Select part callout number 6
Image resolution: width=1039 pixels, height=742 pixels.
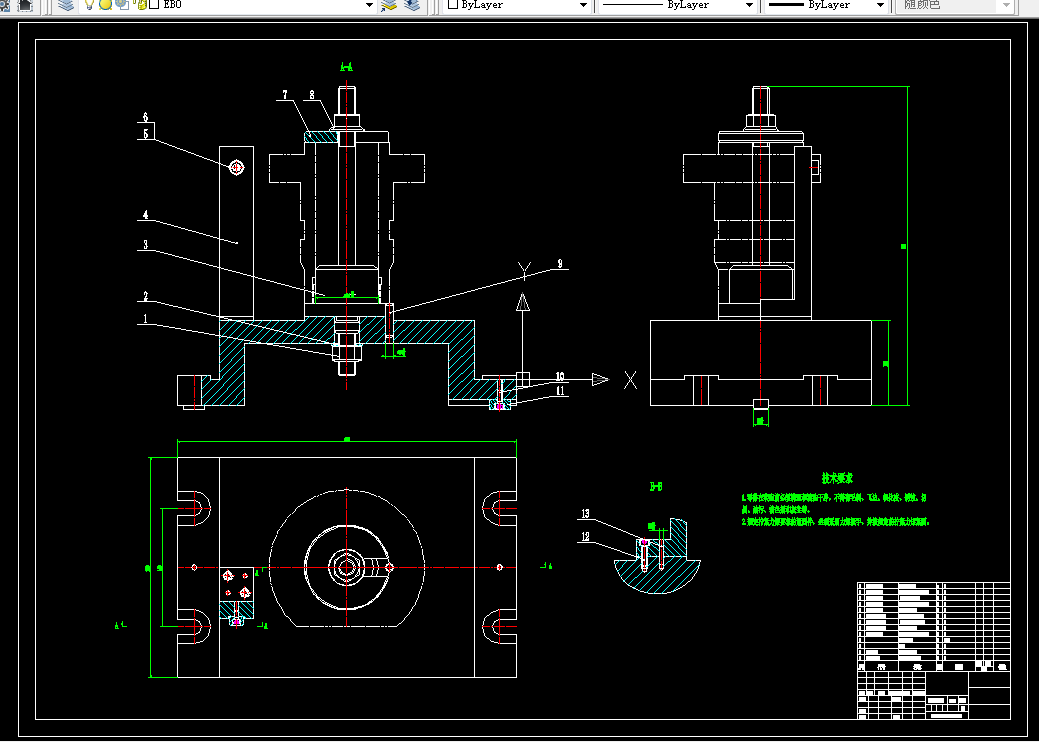coord(146,117)
